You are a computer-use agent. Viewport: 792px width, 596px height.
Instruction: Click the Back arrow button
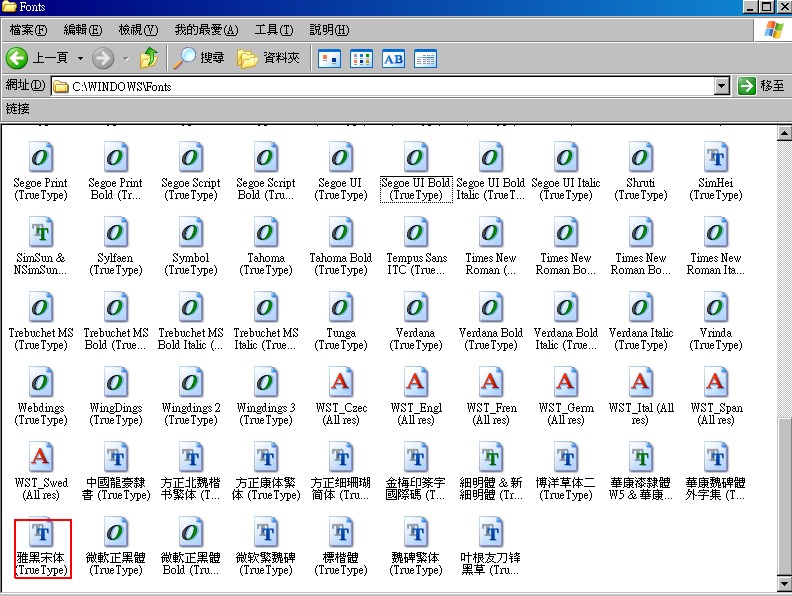(17, 58)
